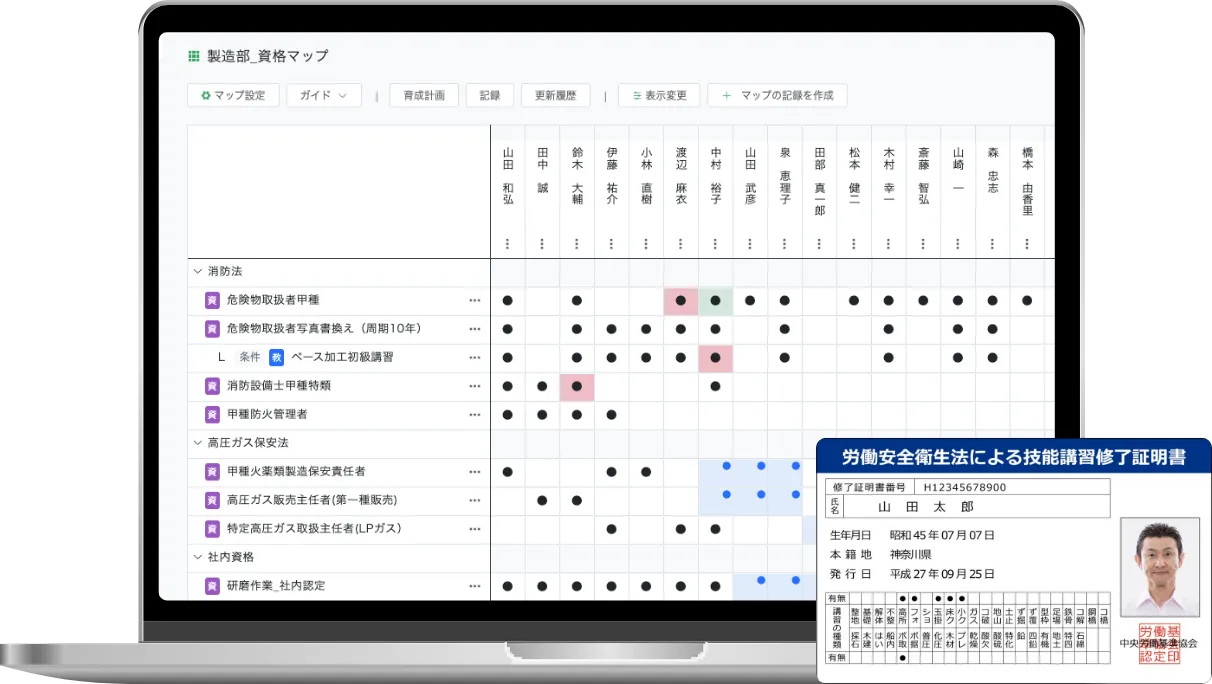Open the column menu under 木村幸一
Viewport: 1212px width, 684px height.
pyautogui.click(x=889, y=244)
